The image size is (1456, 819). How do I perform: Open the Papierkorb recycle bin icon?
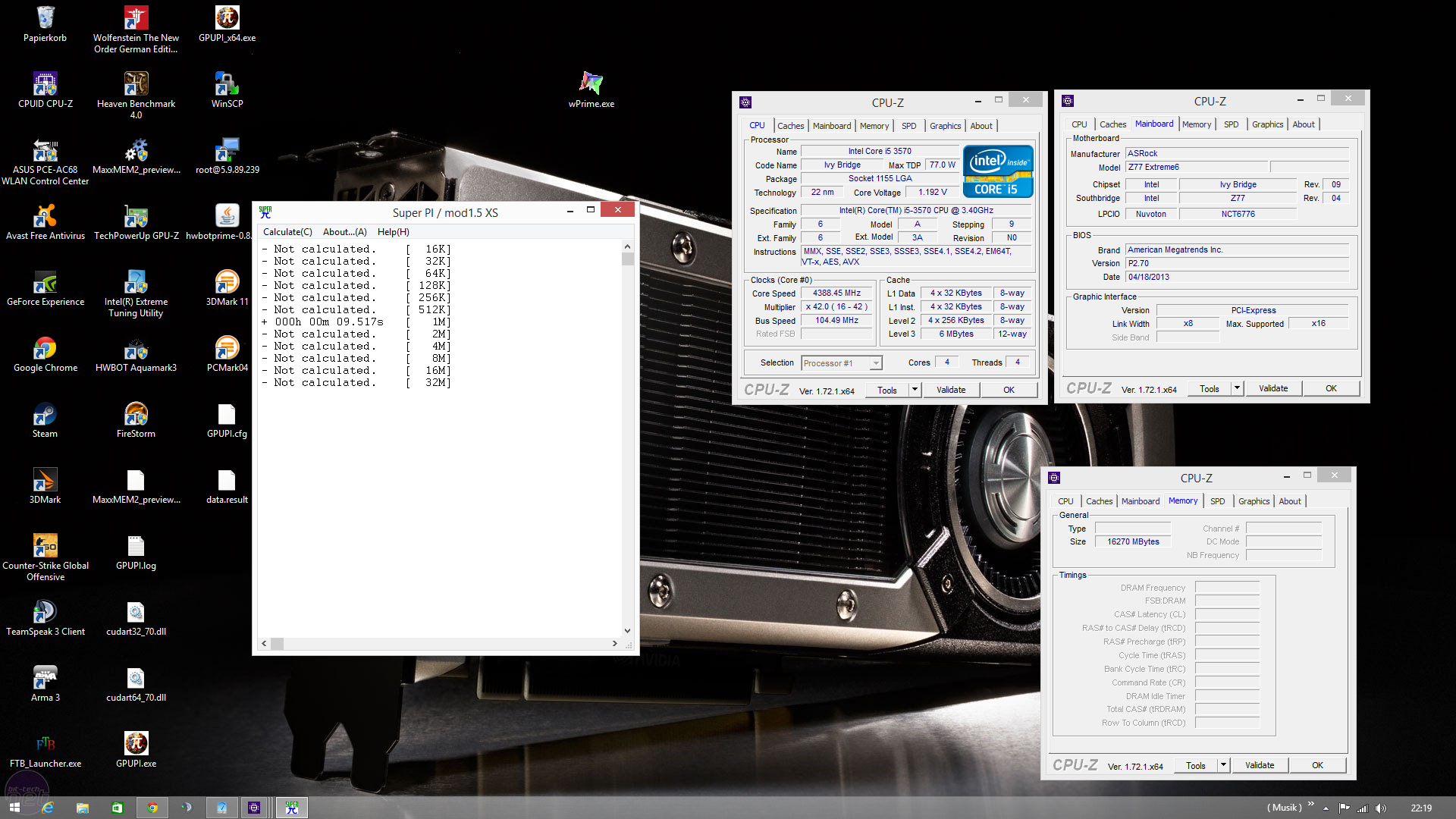pos(45,24)
